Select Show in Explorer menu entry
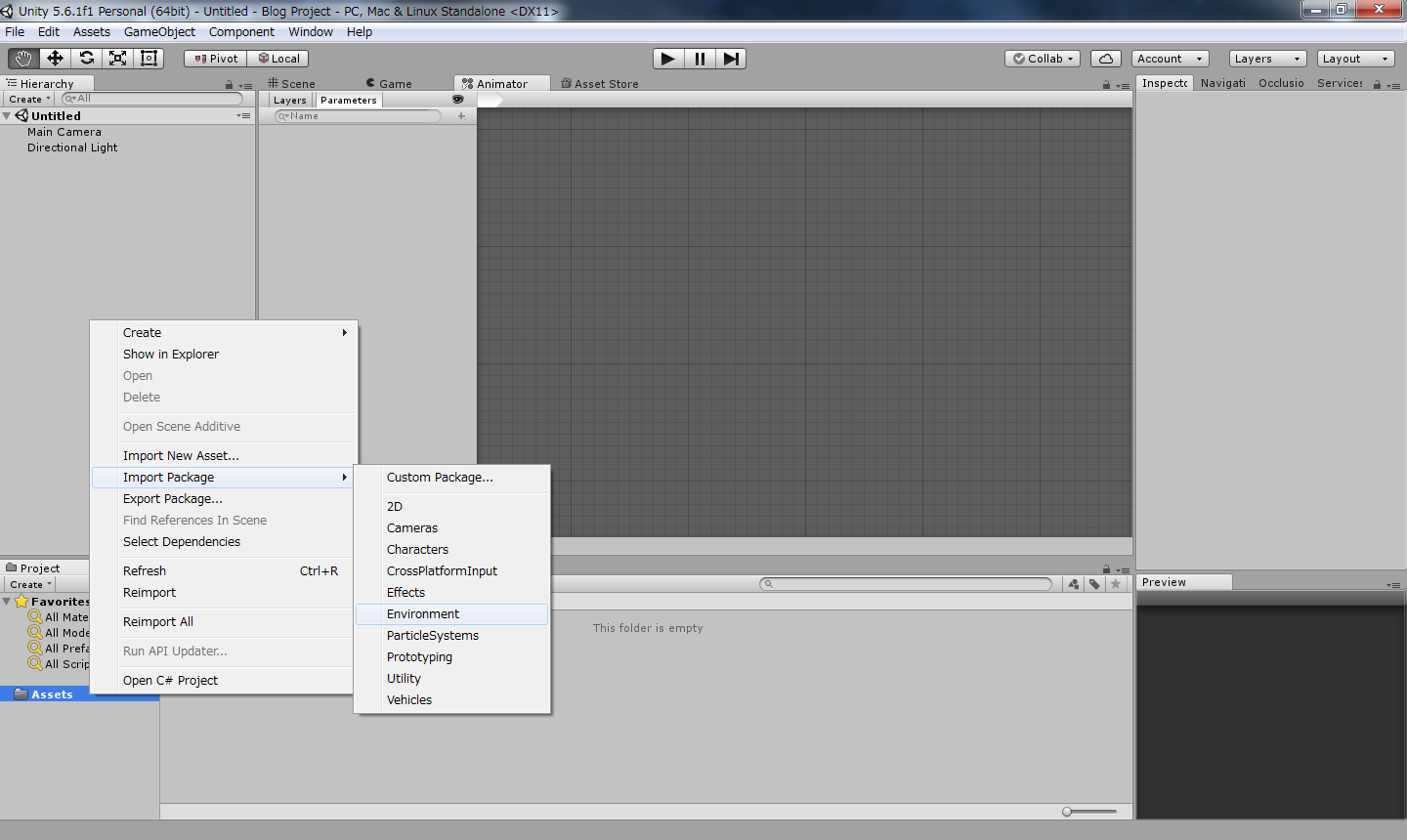 pyautogui.click(x=225, y=355)
